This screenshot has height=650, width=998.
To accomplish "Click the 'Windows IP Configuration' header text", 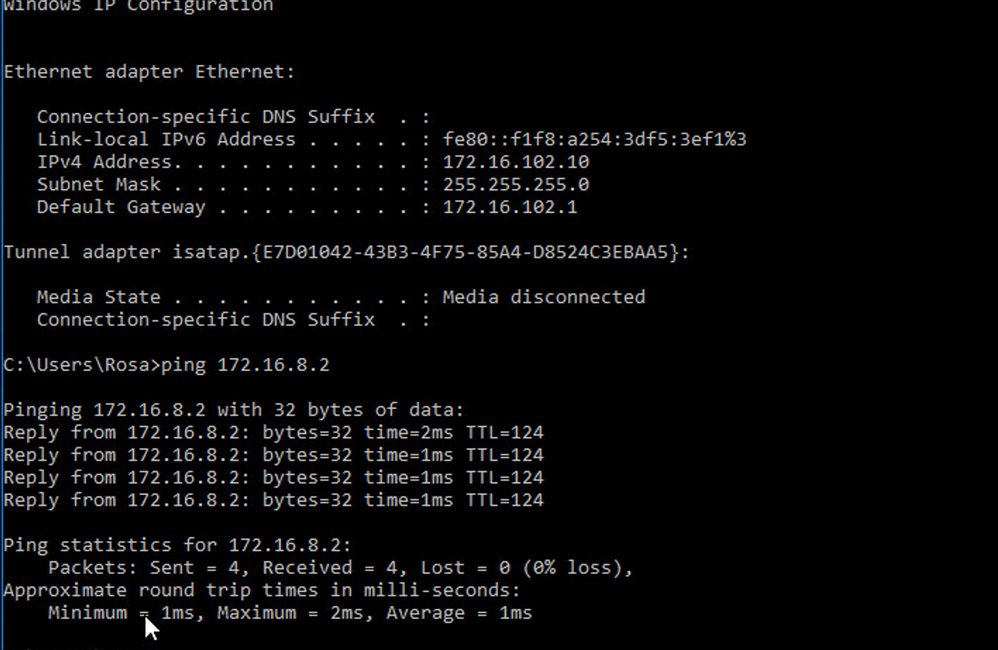I will [139, 6].
